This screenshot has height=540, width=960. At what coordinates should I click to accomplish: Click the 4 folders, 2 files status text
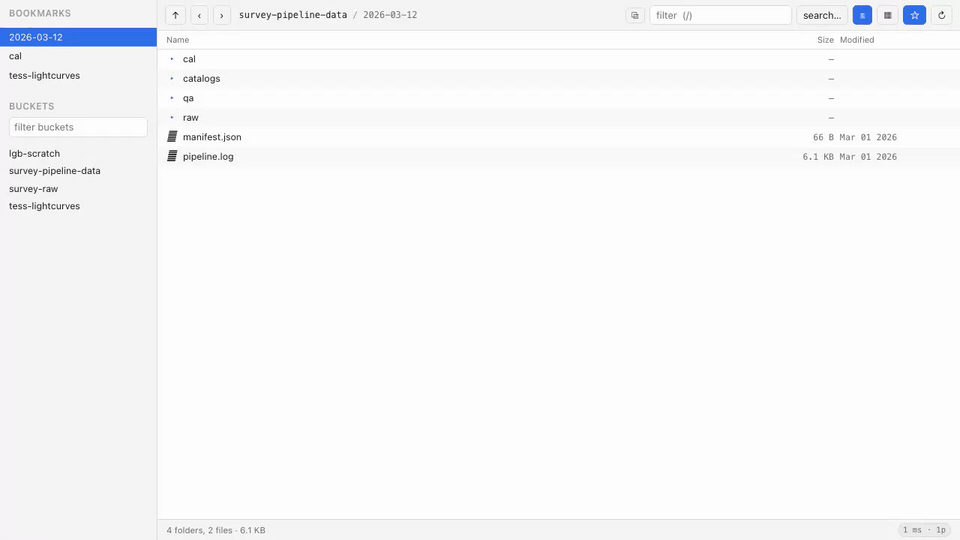tap(216, 530)
